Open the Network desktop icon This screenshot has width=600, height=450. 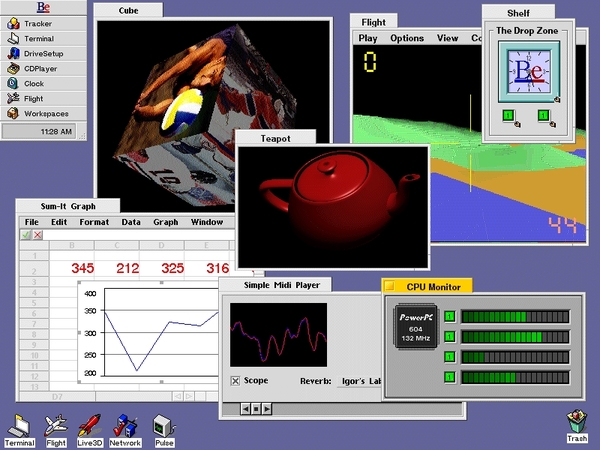point(125,425)
